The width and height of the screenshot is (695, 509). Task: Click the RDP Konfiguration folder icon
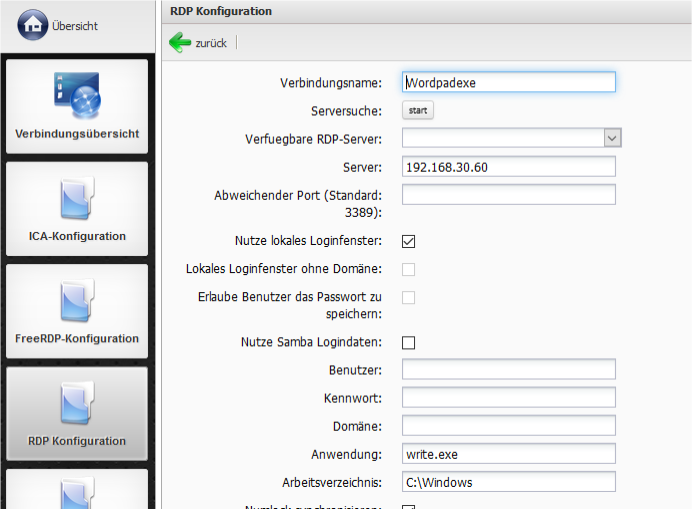[77, 403]
